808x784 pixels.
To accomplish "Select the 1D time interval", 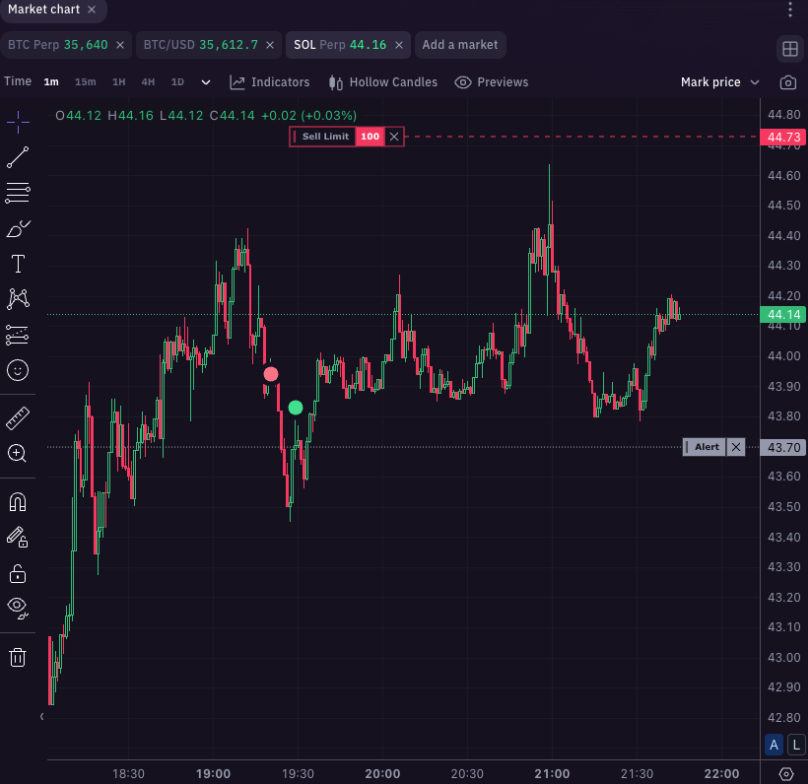I will (177, 82).
